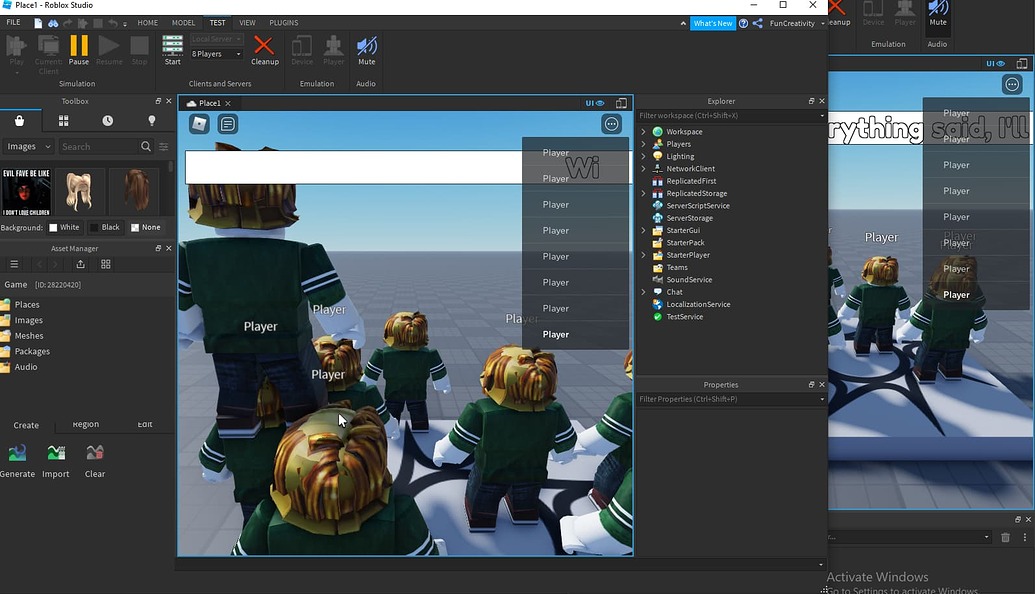Switch Asset Manager to grid view
This screenshot has width=1035, height=594.
106,264
